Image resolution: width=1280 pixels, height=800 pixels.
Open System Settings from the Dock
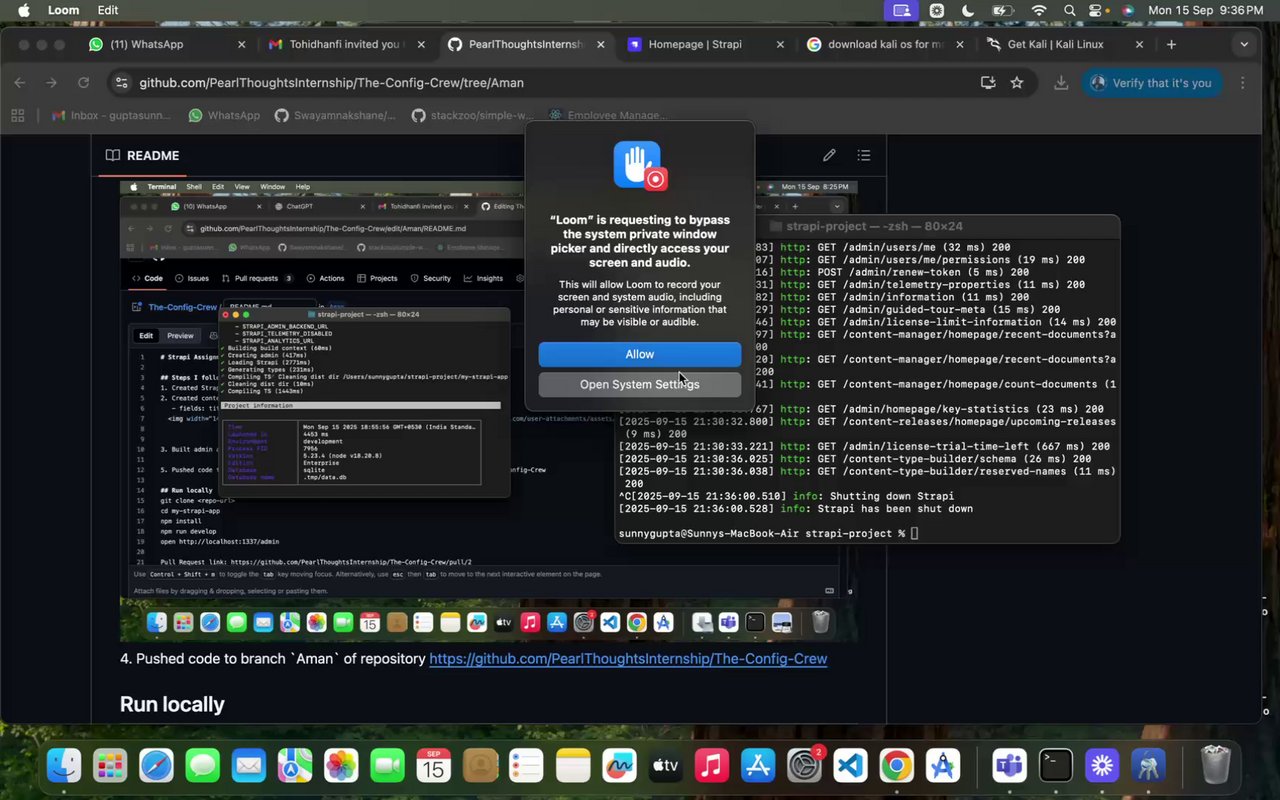804,766
